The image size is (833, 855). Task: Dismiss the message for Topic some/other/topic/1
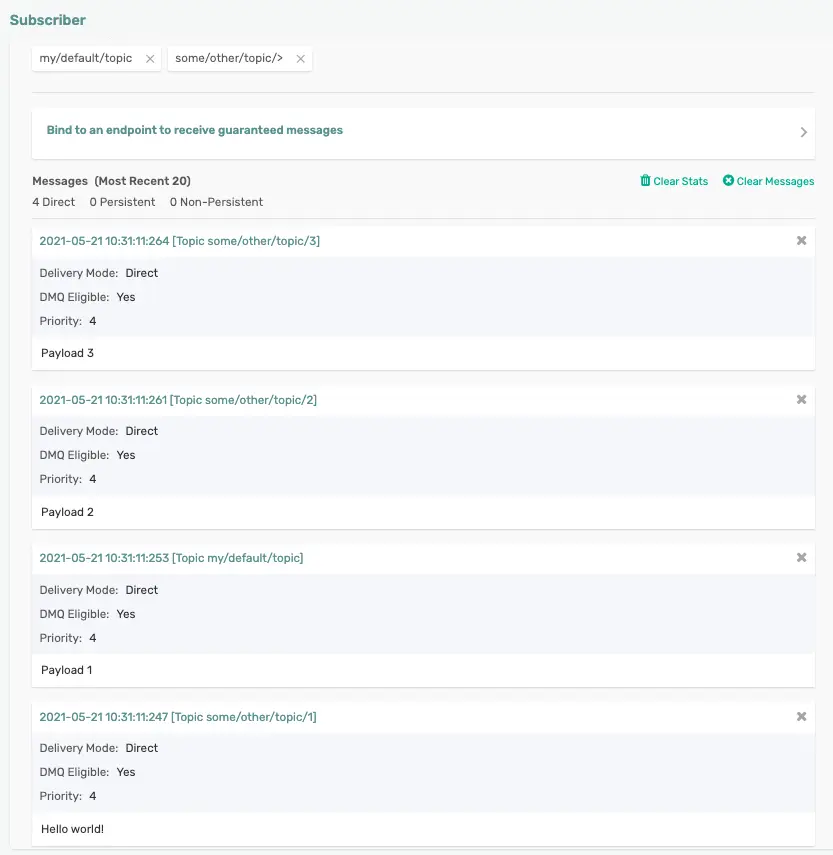click(x=801, y=716)
